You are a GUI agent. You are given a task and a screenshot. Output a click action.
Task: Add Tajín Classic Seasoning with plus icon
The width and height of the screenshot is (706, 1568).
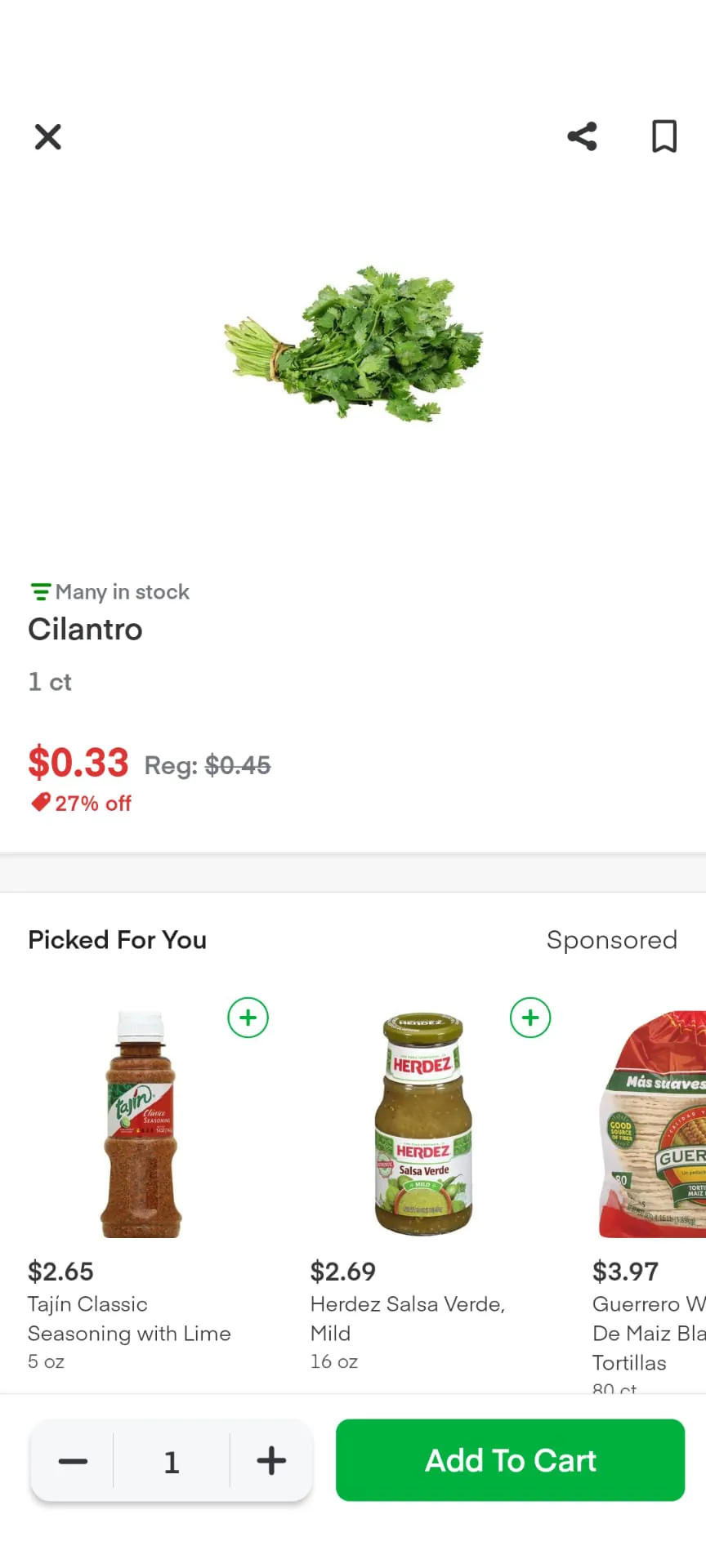(248, 1018)
